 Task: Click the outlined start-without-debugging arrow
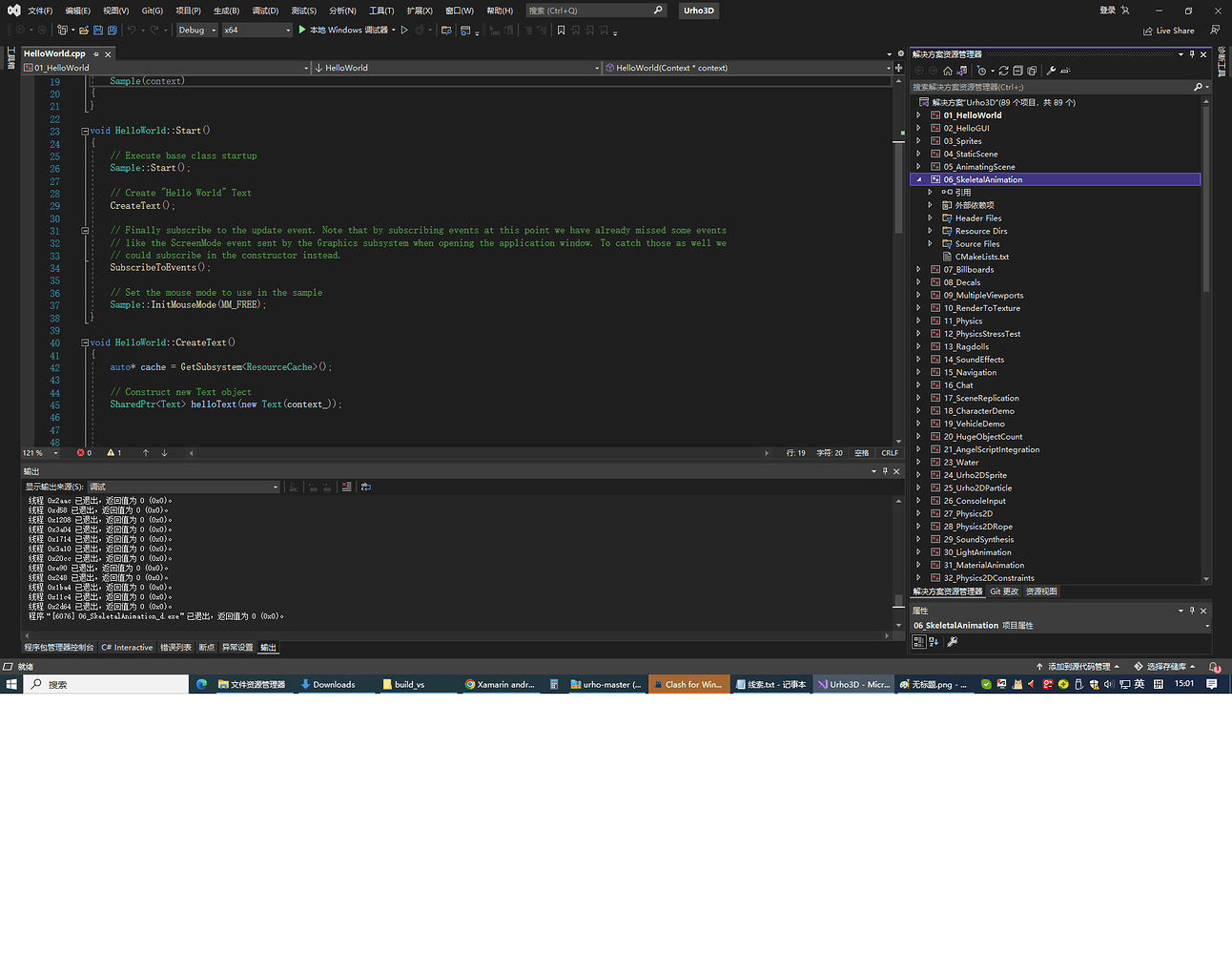click(x=404, y=30)
